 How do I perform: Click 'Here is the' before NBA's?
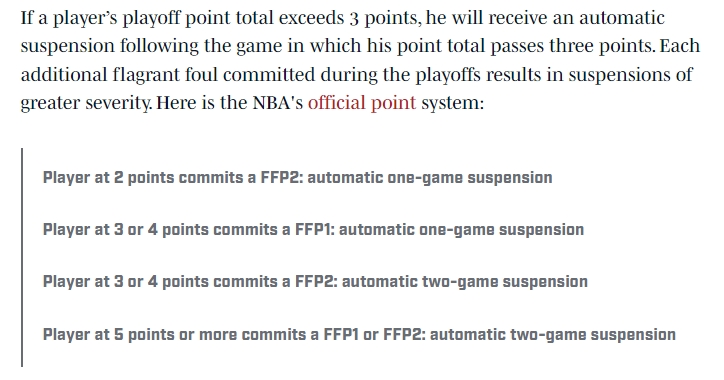(202, 103)
